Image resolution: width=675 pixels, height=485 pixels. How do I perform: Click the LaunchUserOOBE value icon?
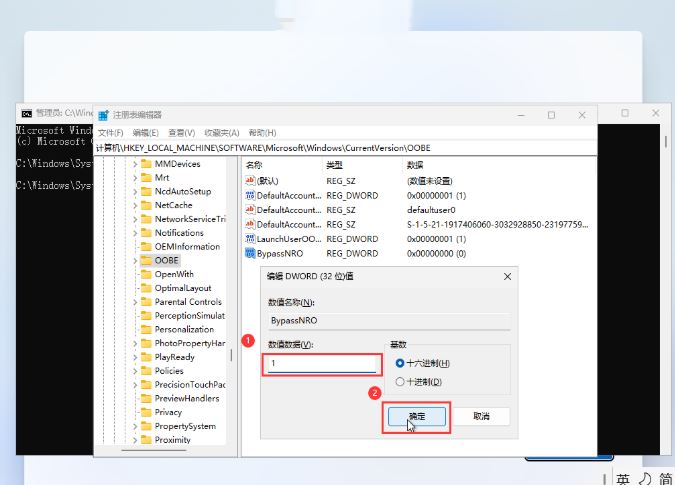pyautogui.click(x=250, y=239)
